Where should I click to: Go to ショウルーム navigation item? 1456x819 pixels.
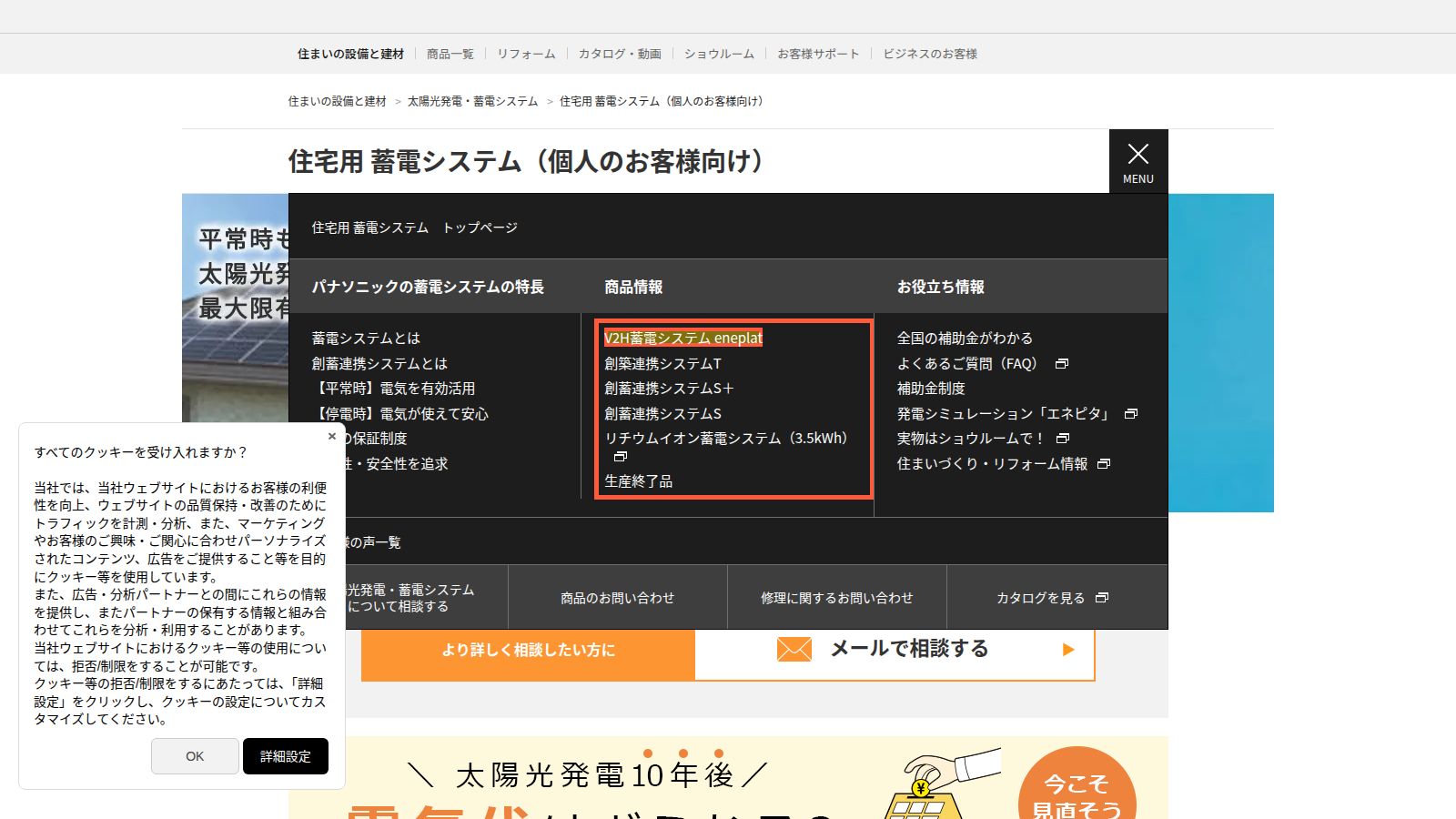click(x=719, y=54)
